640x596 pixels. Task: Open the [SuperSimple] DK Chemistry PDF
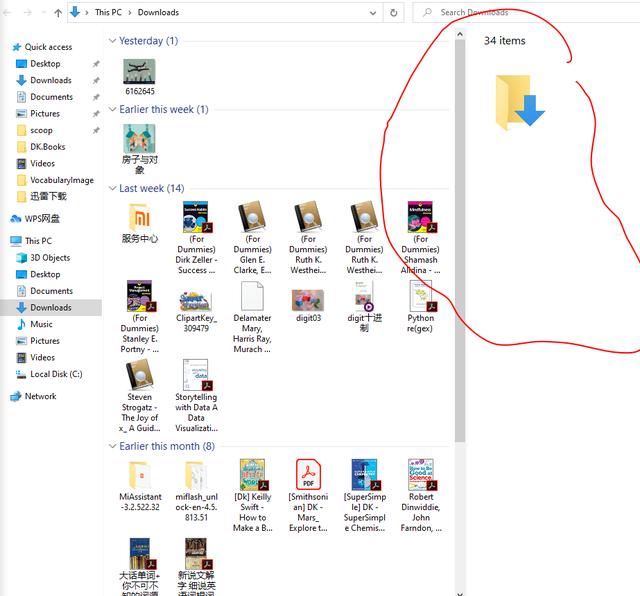(364, 496)
